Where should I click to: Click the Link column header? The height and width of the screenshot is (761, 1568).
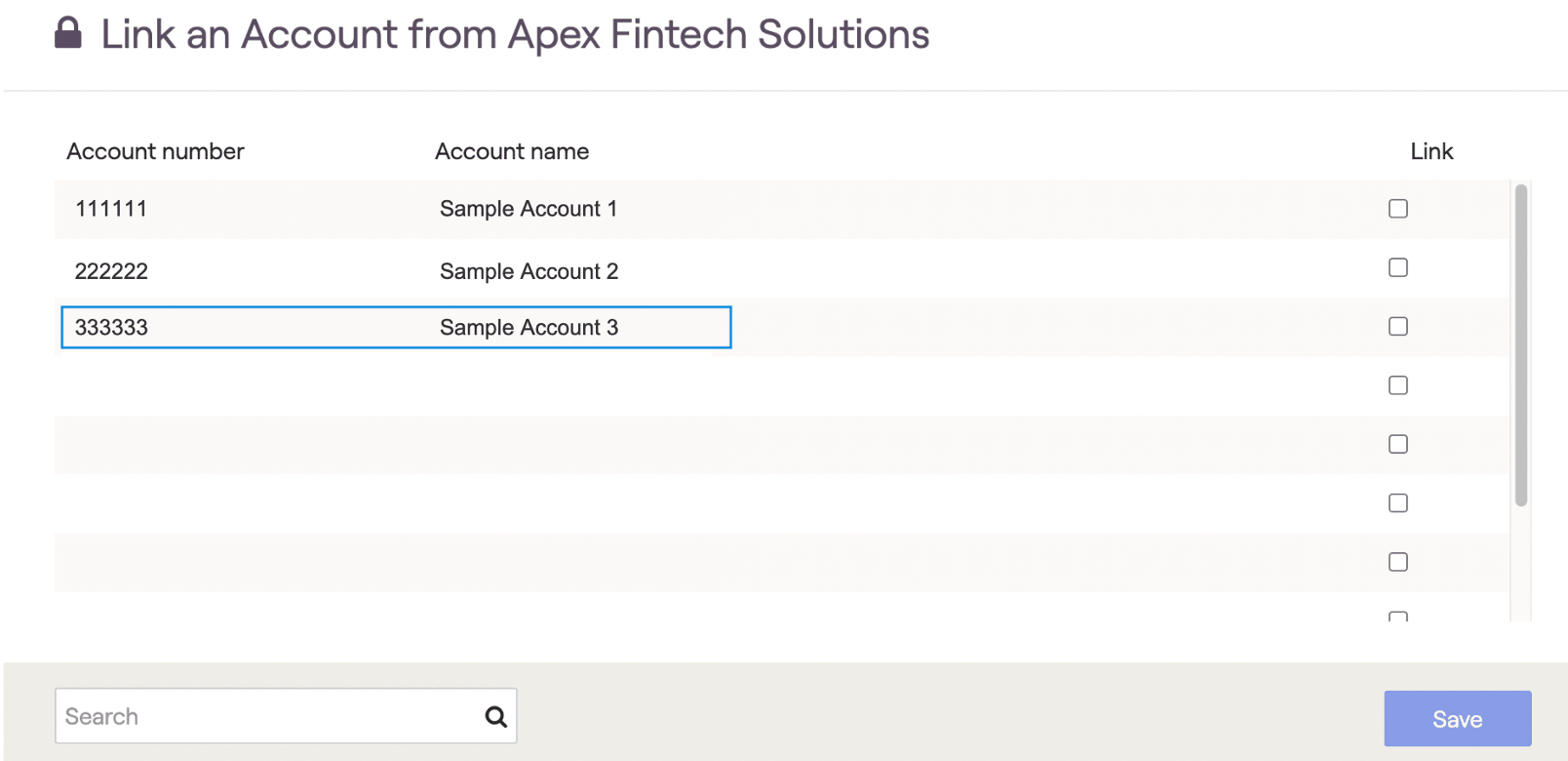(1431, 151)
